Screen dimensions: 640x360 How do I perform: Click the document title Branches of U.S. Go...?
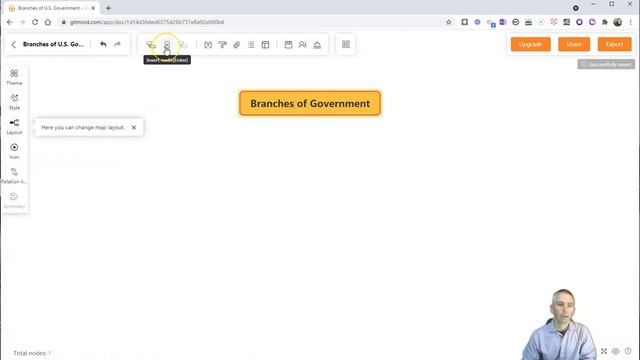(x=53, y=44)
